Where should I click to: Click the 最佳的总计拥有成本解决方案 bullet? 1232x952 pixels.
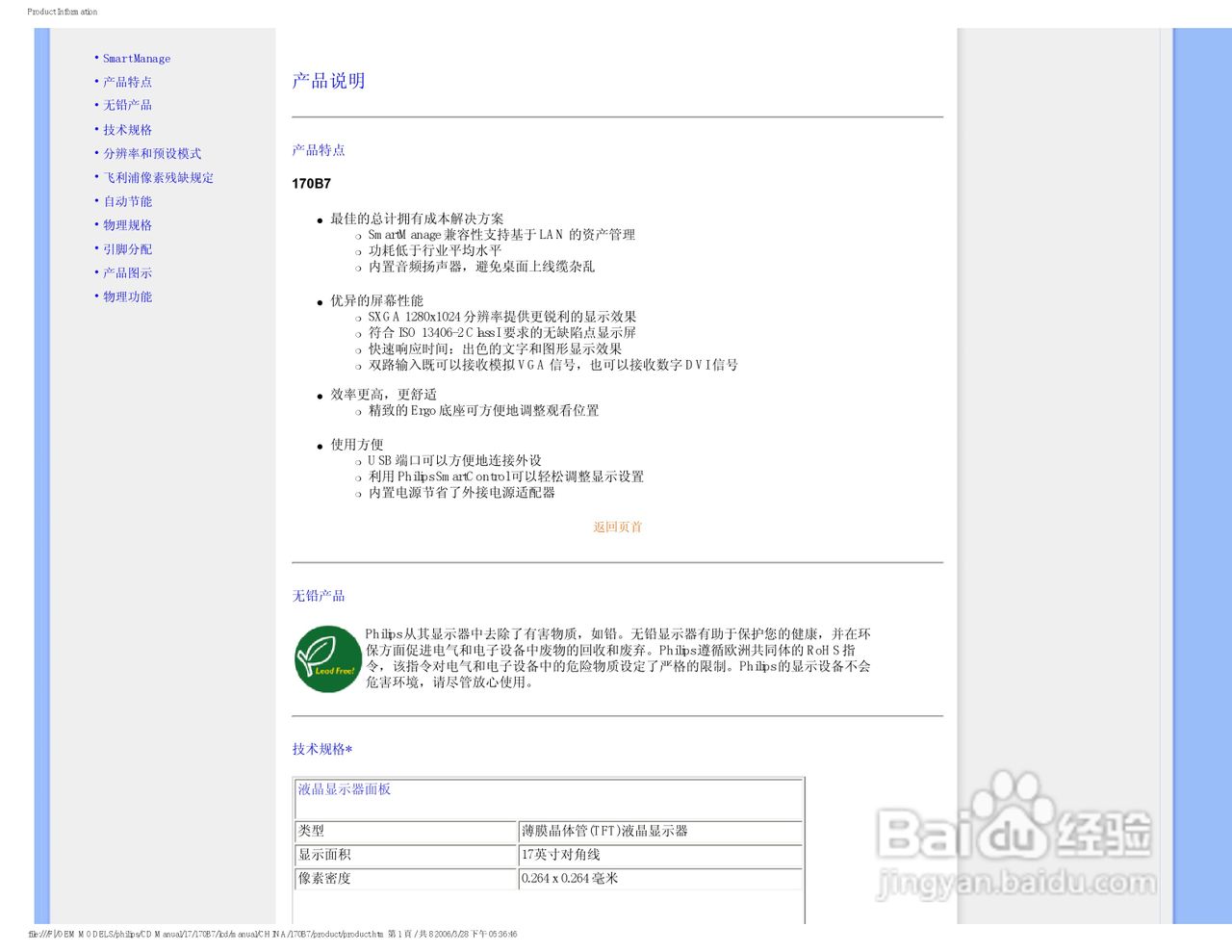(417, 219)
